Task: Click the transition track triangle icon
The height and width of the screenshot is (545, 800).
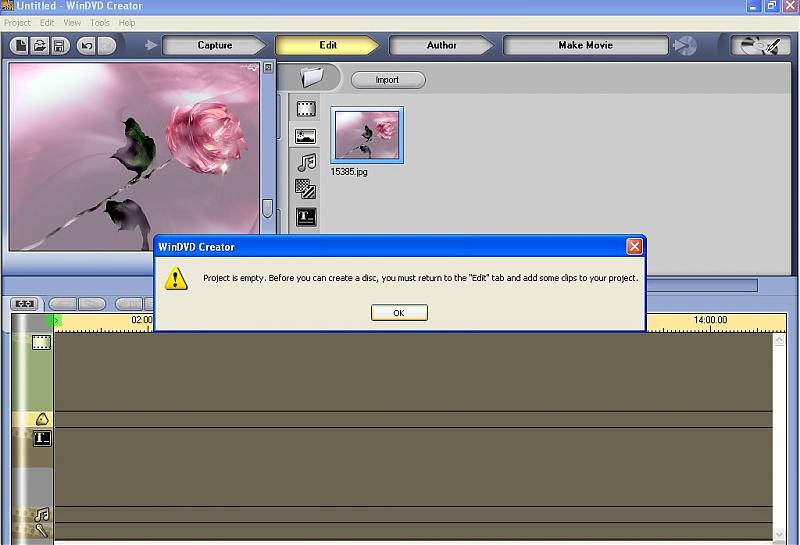Action: tap(42, 419)
